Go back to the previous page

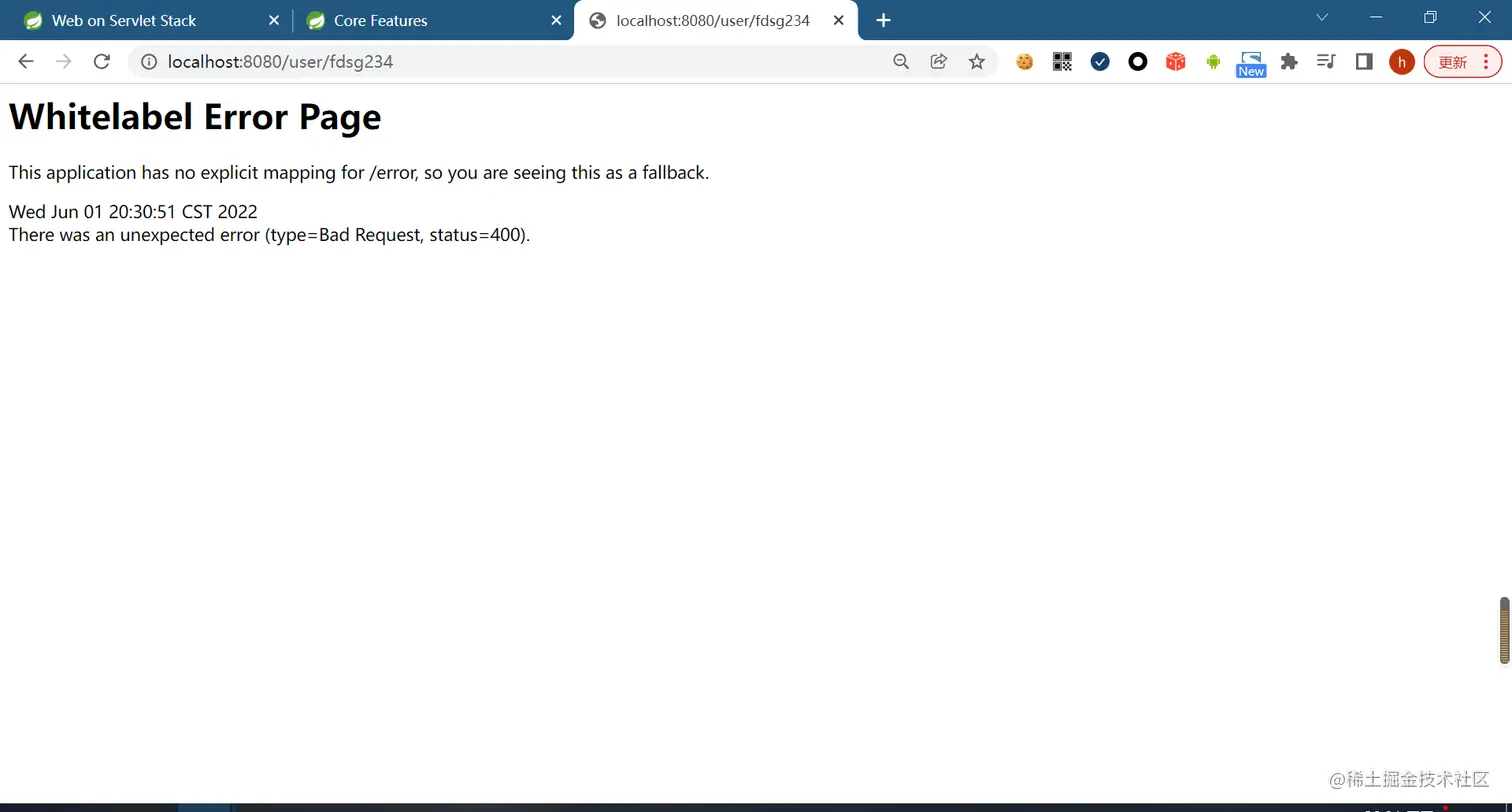(x=26, y=62)
